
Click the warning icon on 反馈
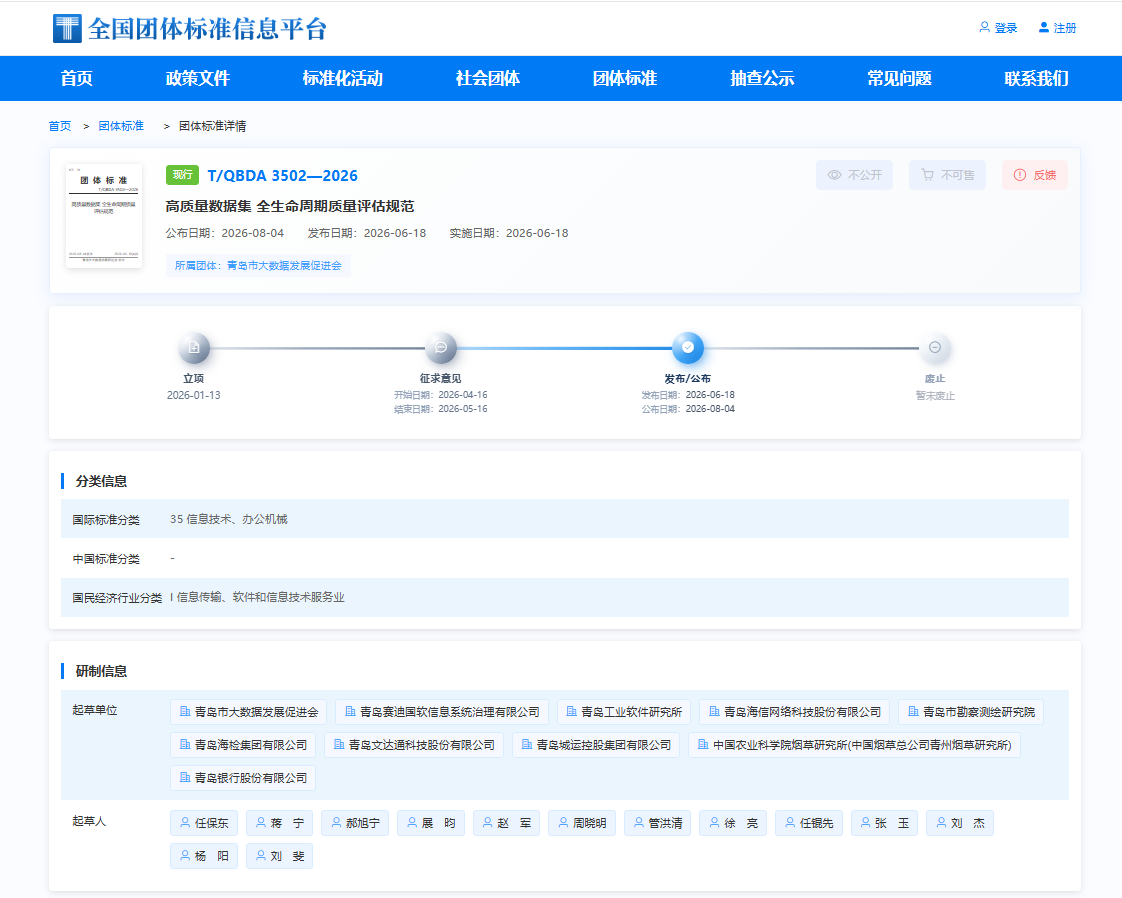pyautogui.click(x=1020, y=175)
